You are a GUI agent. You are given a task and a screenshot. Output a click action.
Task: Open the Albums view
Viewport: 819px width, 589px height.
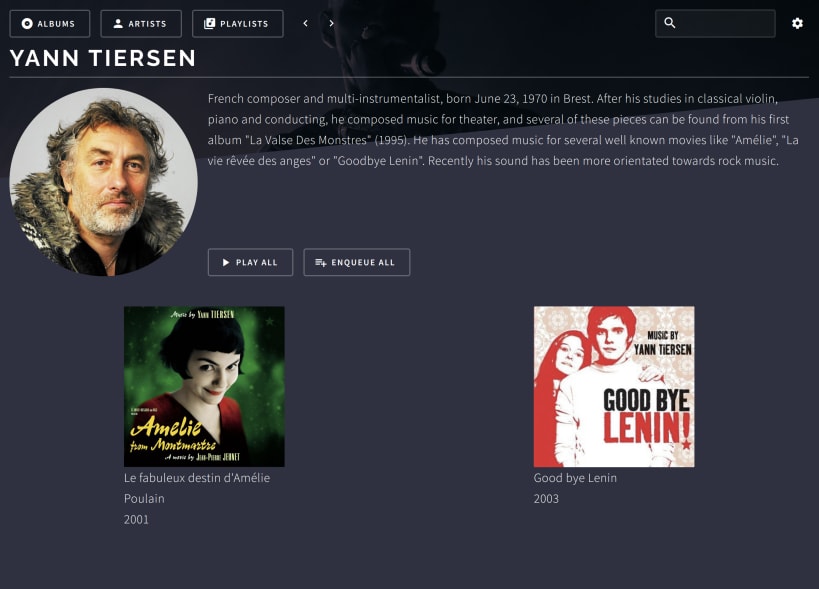(x=50, y=23)
